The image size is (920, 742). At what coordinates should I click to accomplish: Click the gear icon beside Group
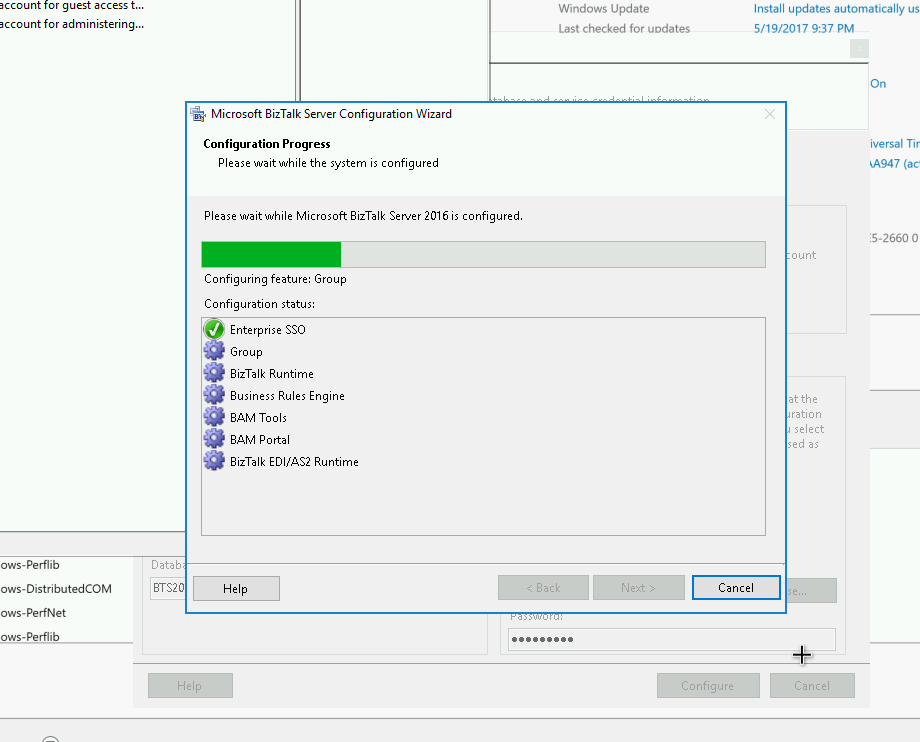(214, 351)
